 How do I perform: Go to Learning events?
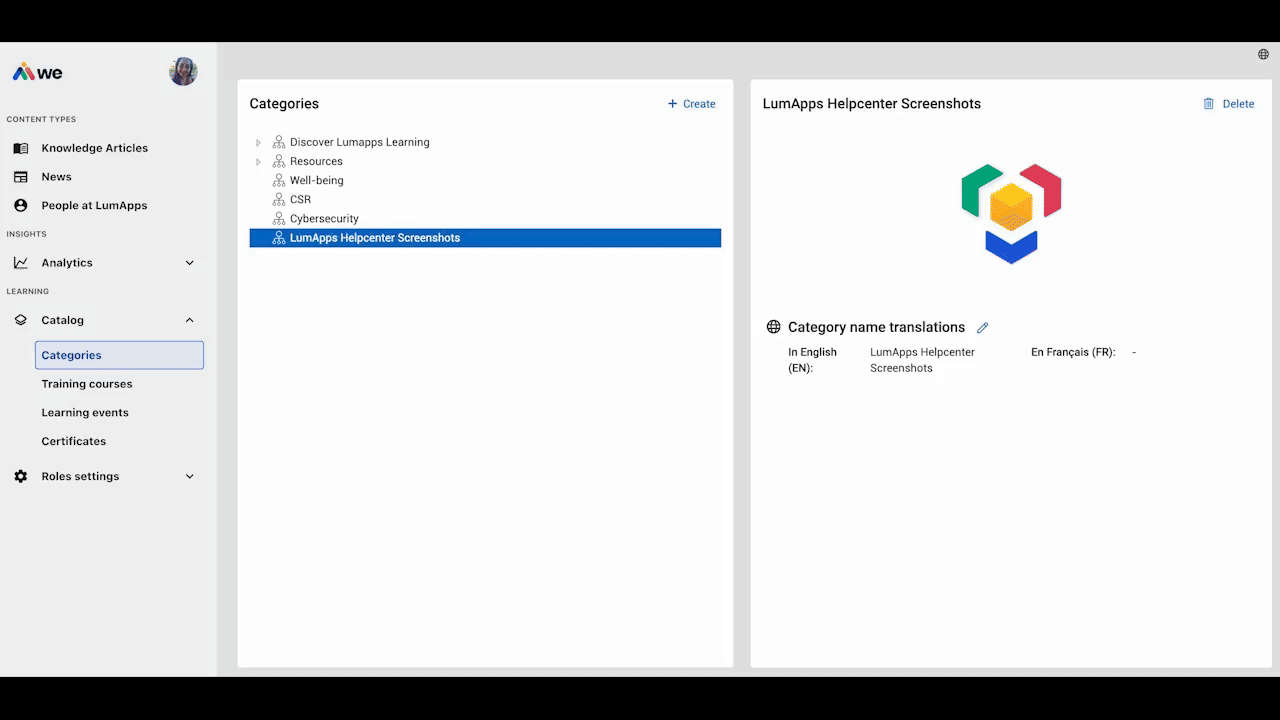[85, 412]
